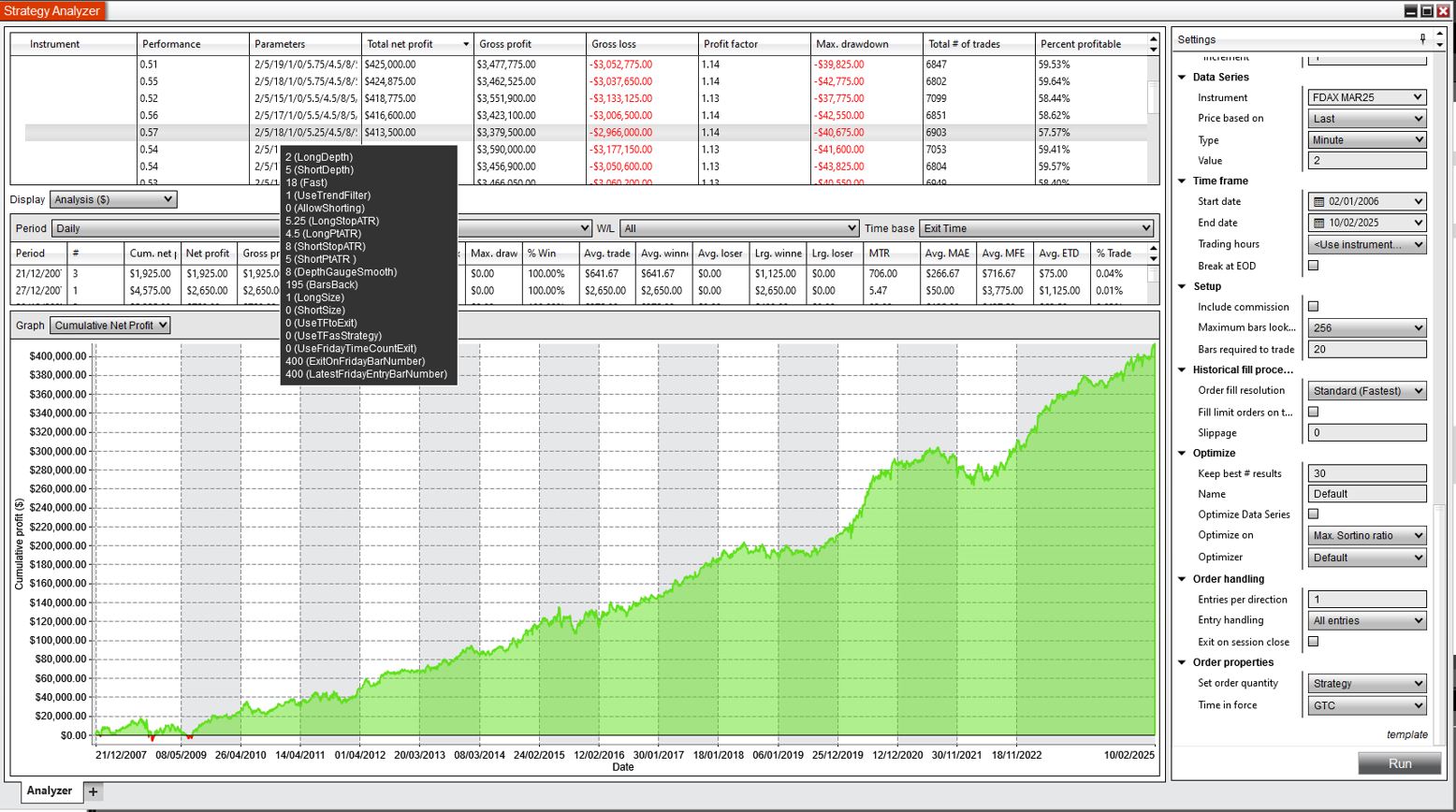1456x812 pixels.
Task: Enable the Break at EOD checkbox
Action: tap(1313, 266)
